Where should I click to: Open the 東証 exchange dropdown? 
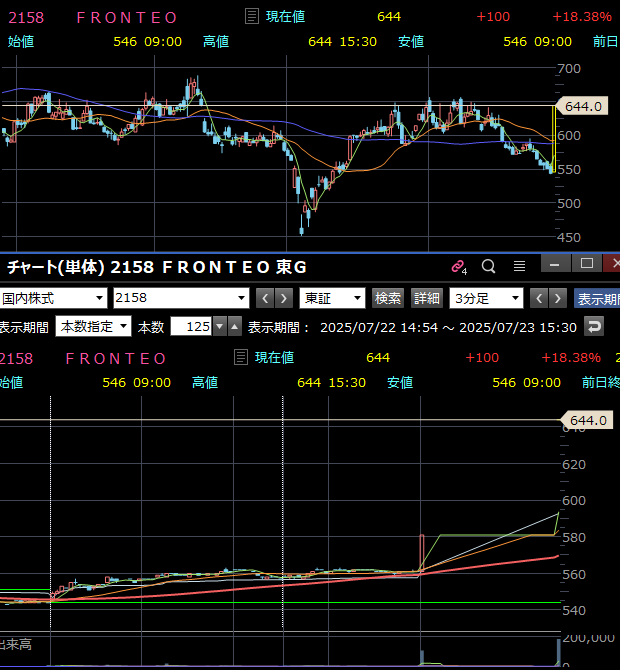pyautogui.click(x=332, y=298)
